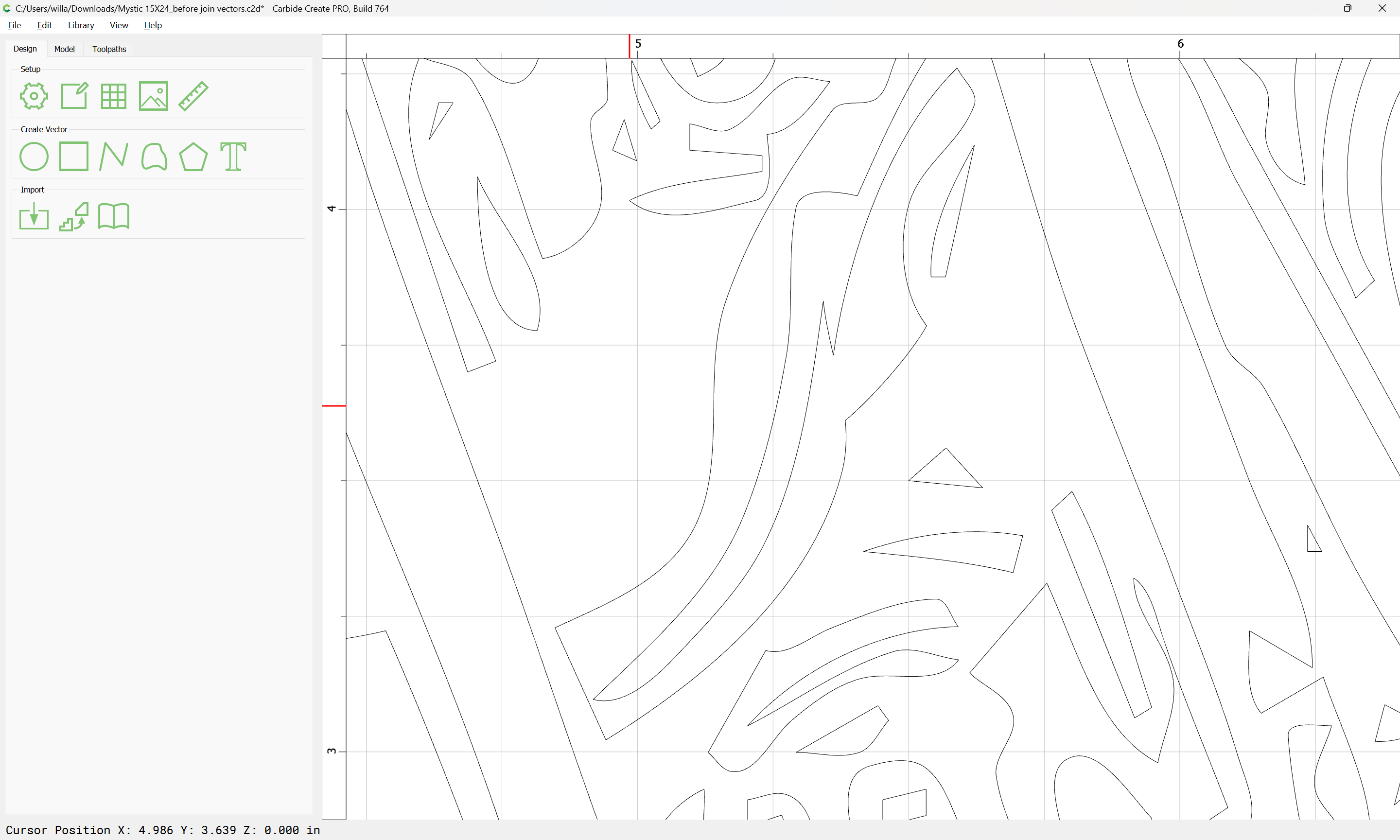1400x840 pixels.
Task: Select the Circle vector tool
Action: click(x=34, y=157)
